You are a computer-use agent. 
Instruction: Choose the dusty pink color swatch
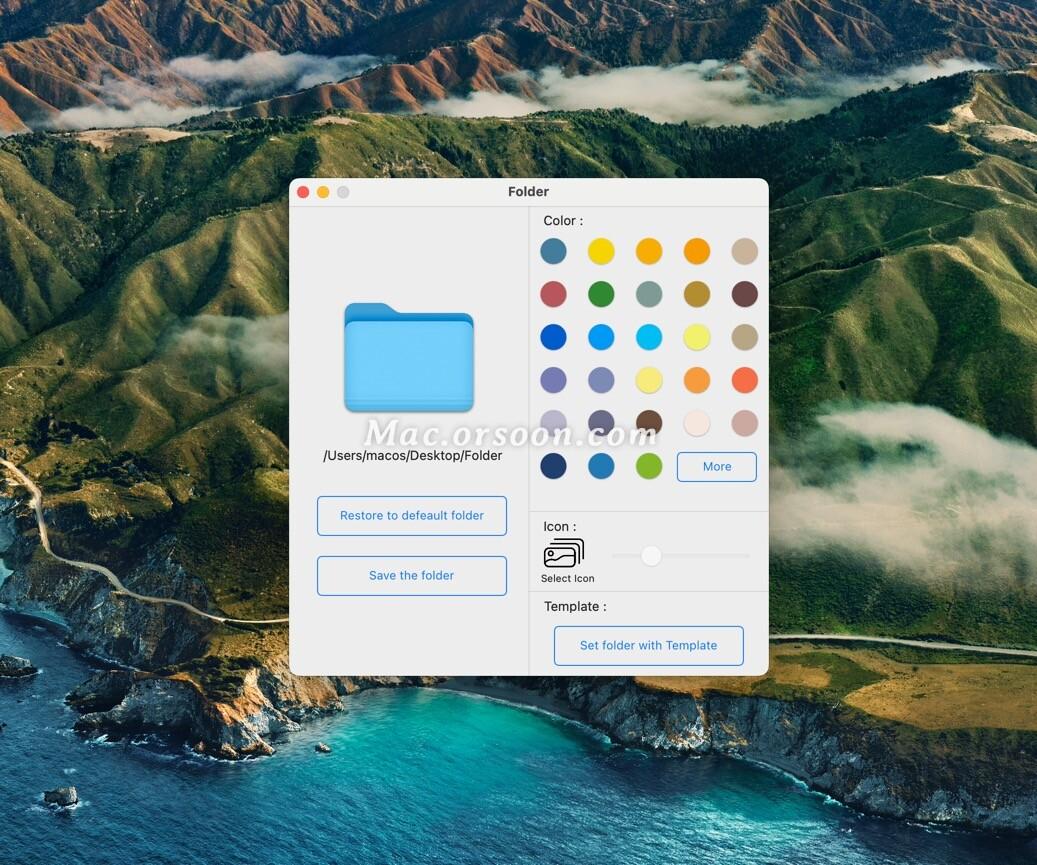[745, 423]
